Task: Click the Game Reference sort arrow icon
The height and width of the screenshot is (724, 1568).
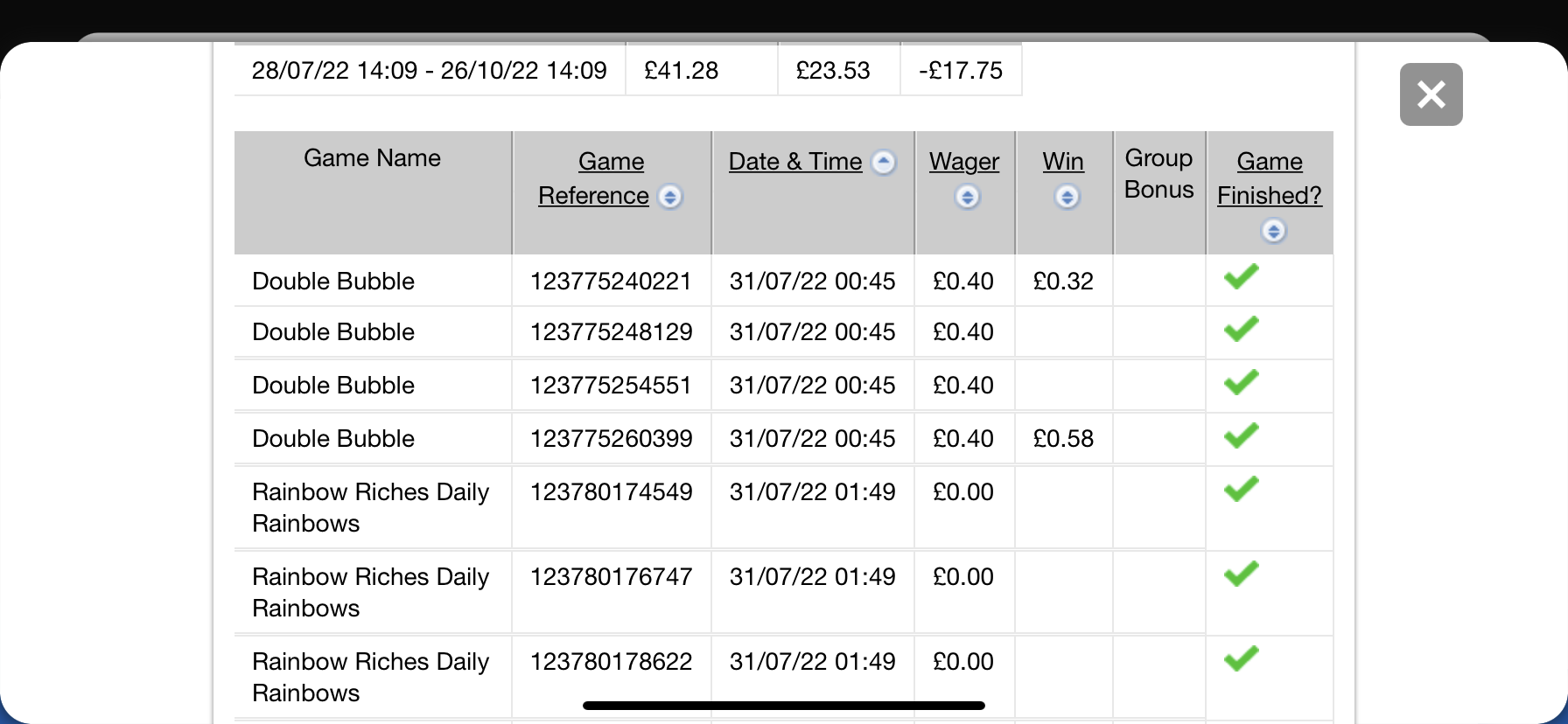Action: click(x=670, y=197)
